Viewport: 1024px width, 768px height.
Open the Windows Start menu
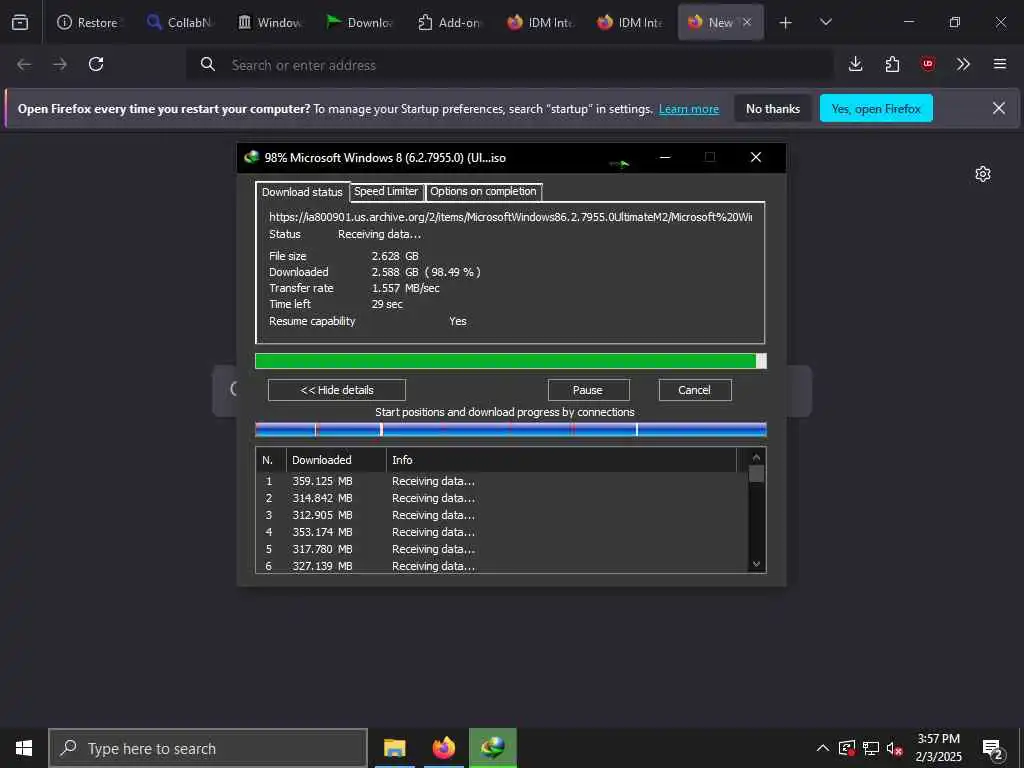24,748
